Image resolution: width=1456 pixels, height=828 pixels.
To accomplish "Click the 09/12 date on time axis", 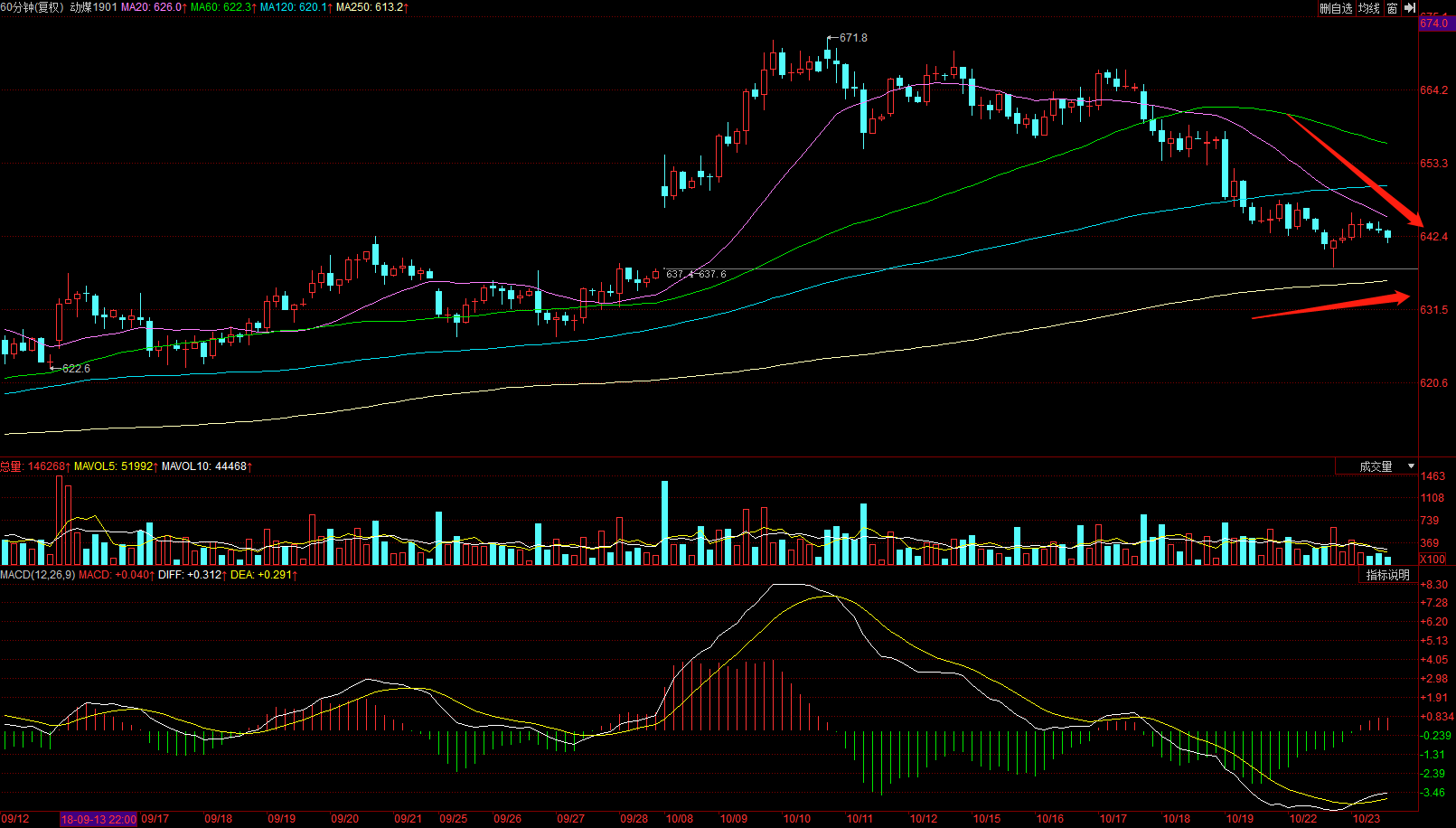I will point(15,819).
